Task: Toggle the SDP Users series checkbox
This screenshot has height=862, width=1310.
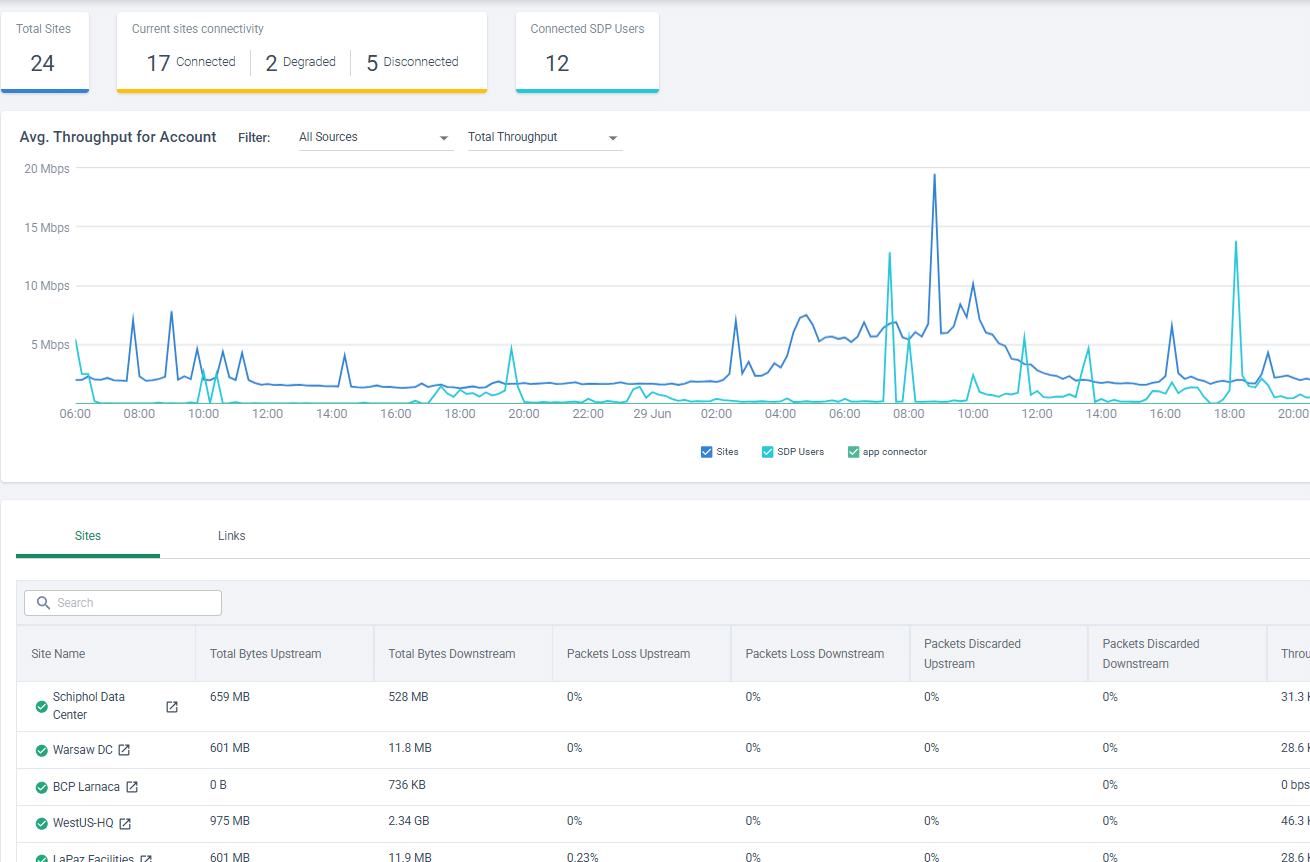Action: (x=768, y=452)
